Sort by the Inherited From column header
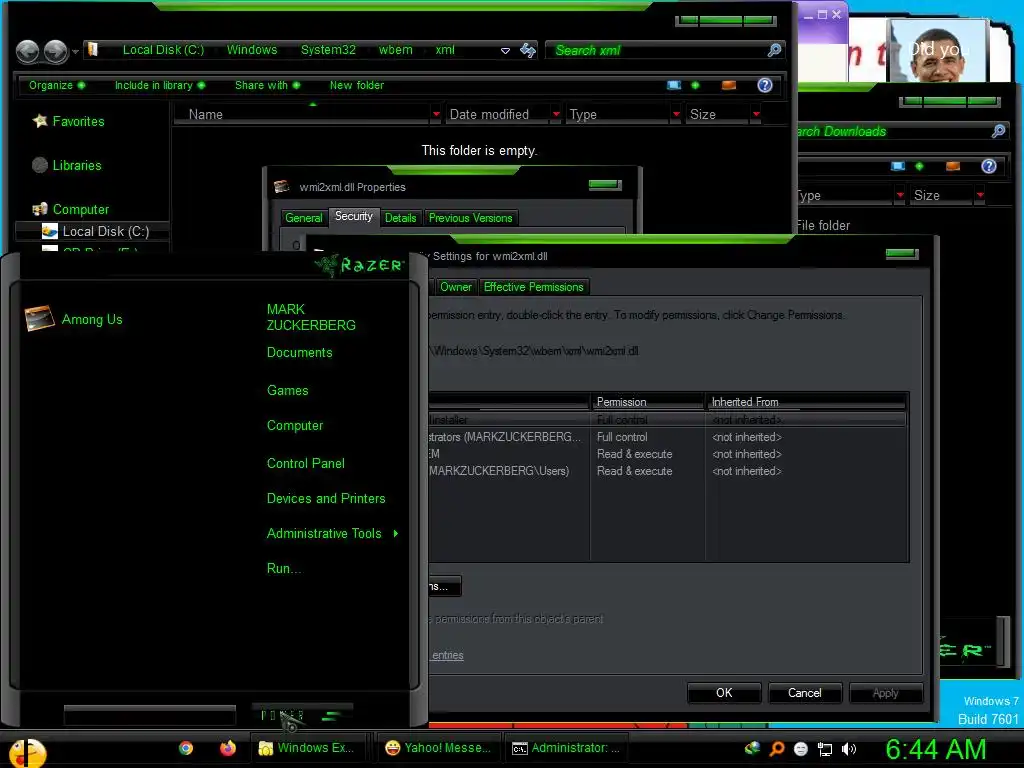This screenshot has height=768, width=1024. 807,402
